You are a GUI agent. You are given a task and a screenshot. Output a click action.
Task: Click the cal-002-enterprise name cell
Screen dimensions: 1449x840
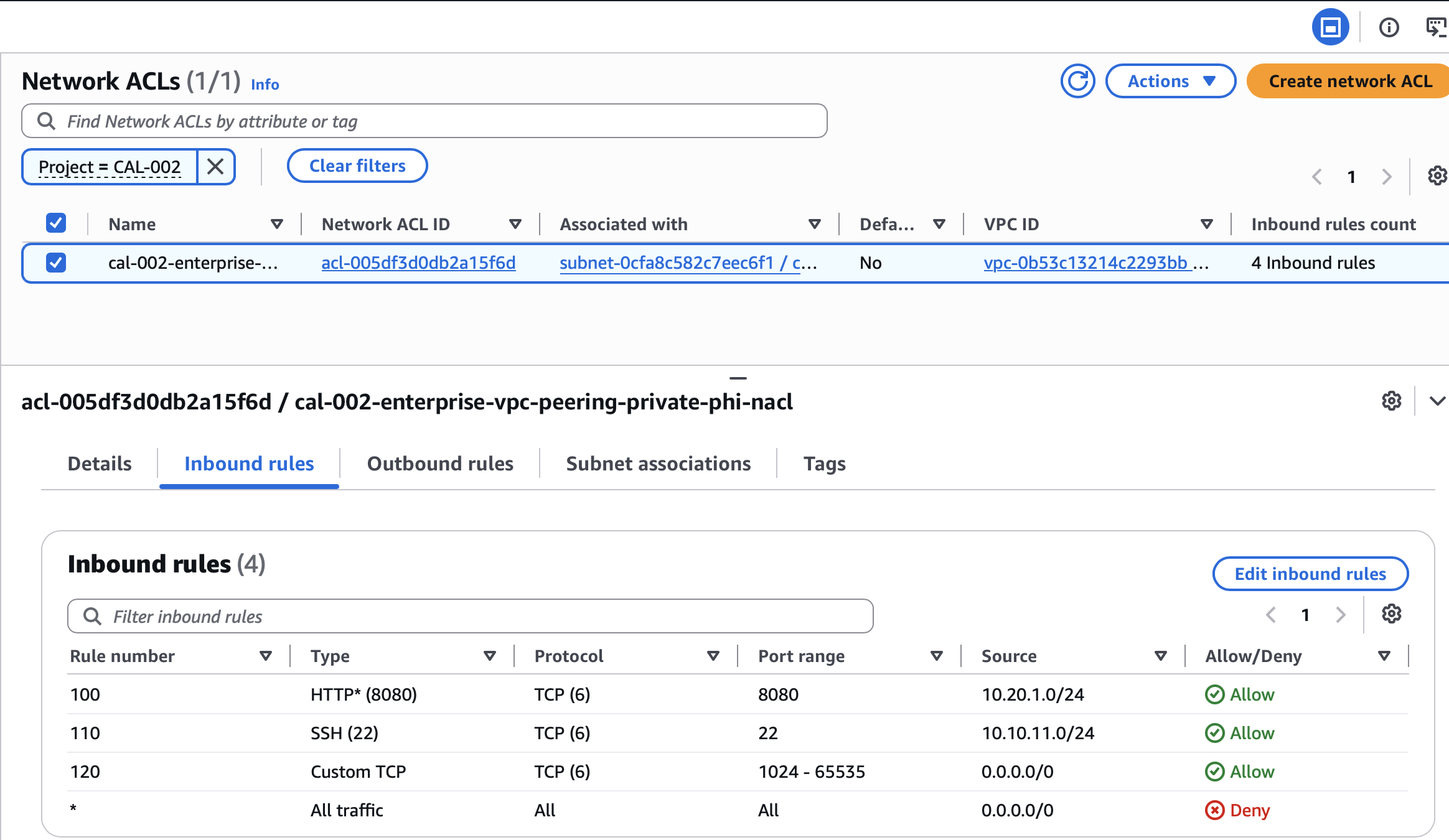pos(193,263)
